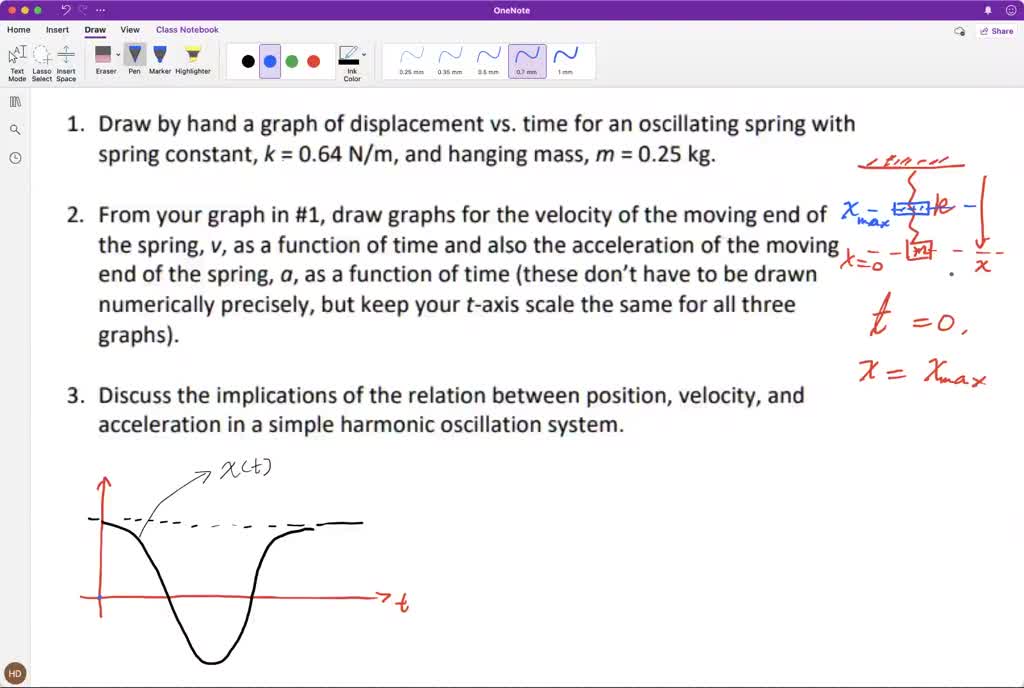1024x688 pixels.
Task: Click the Share button
Action: point(997,31)
